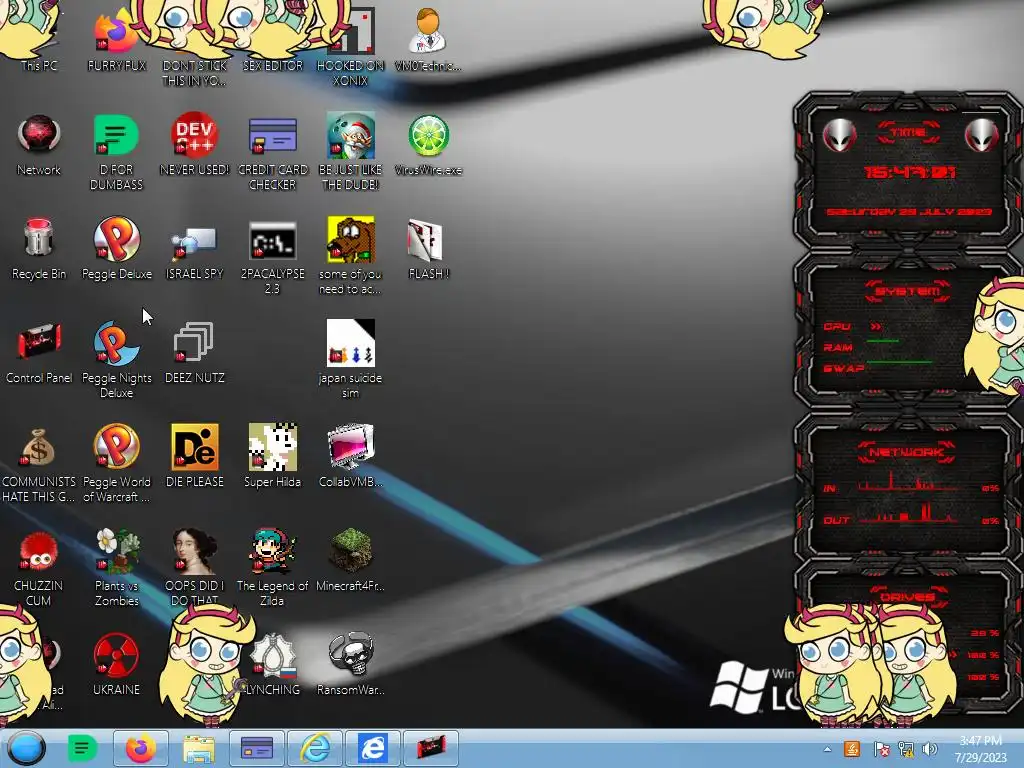Image resolution: width=1024 pixels, height=768 pixels.
Task: Open the FURRYFUX Firefox shortcut
Action: click(x=116, y=34)
